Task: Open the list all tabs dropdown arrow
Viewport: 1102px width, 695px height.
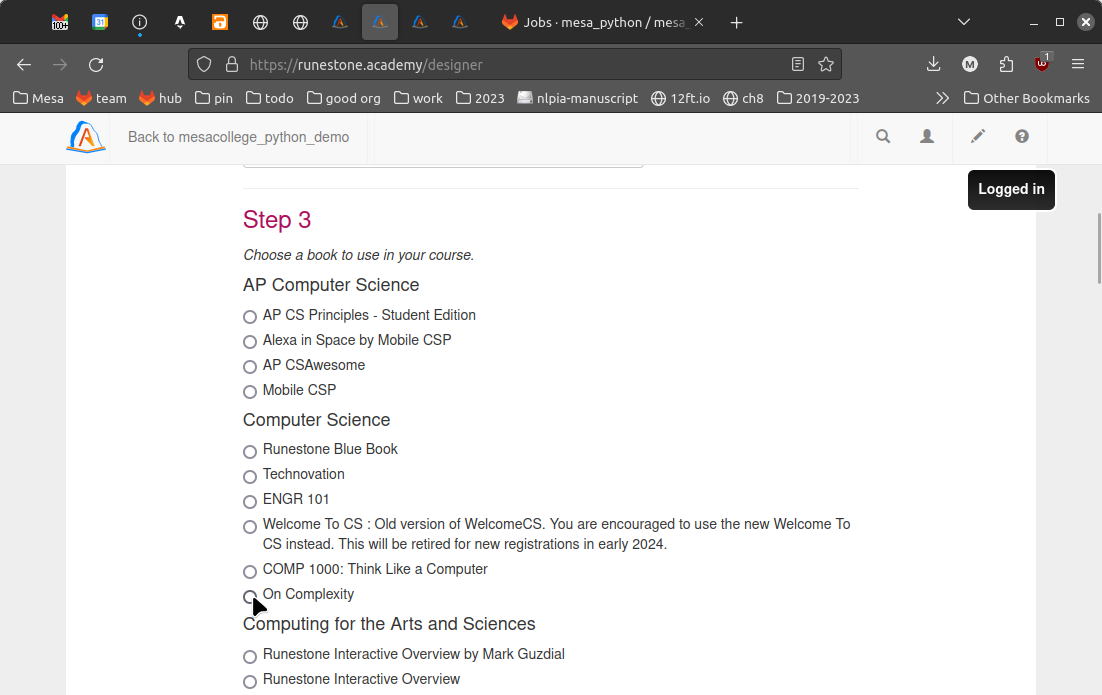Action: (964, 22)
